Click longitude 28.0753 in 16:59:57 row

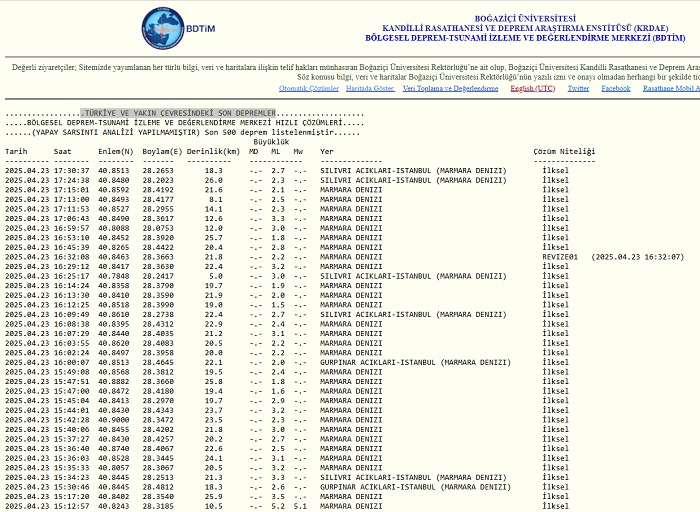pyautogui.click(x=158, y=228)
